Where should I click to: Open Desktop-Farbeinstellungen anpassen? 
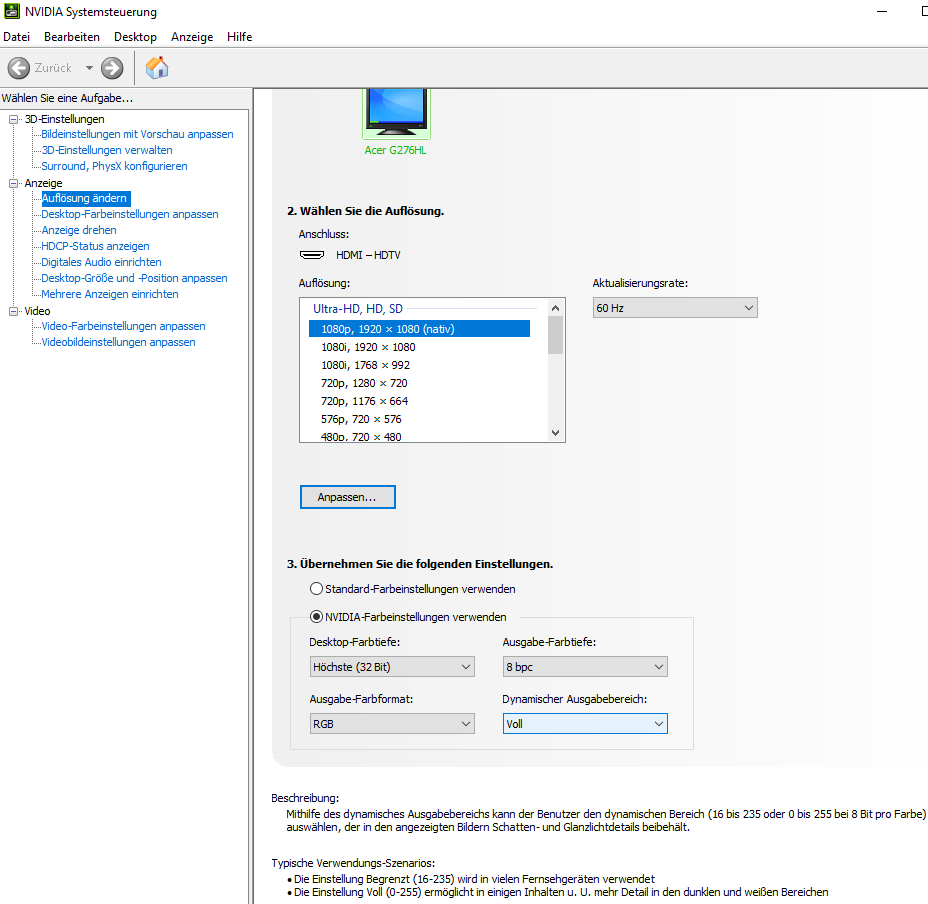[x=130, y=214]
